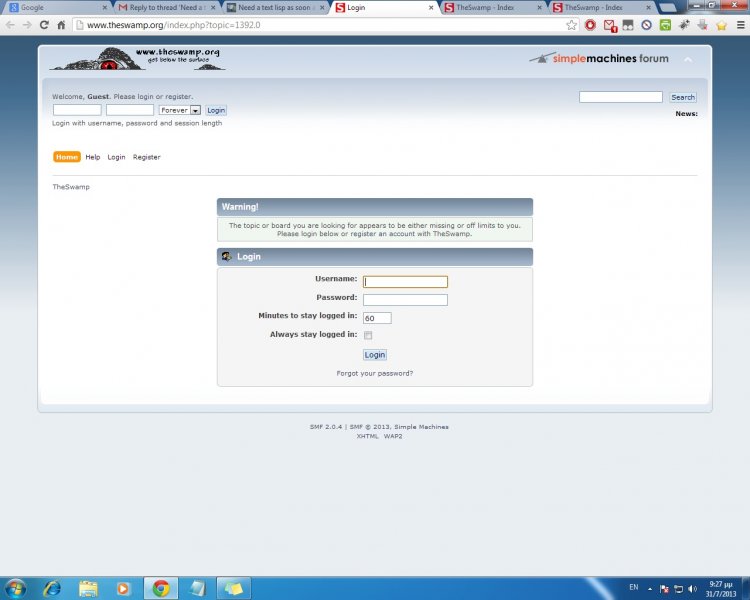Click theswamp.org banner logo

pos(137,59)
